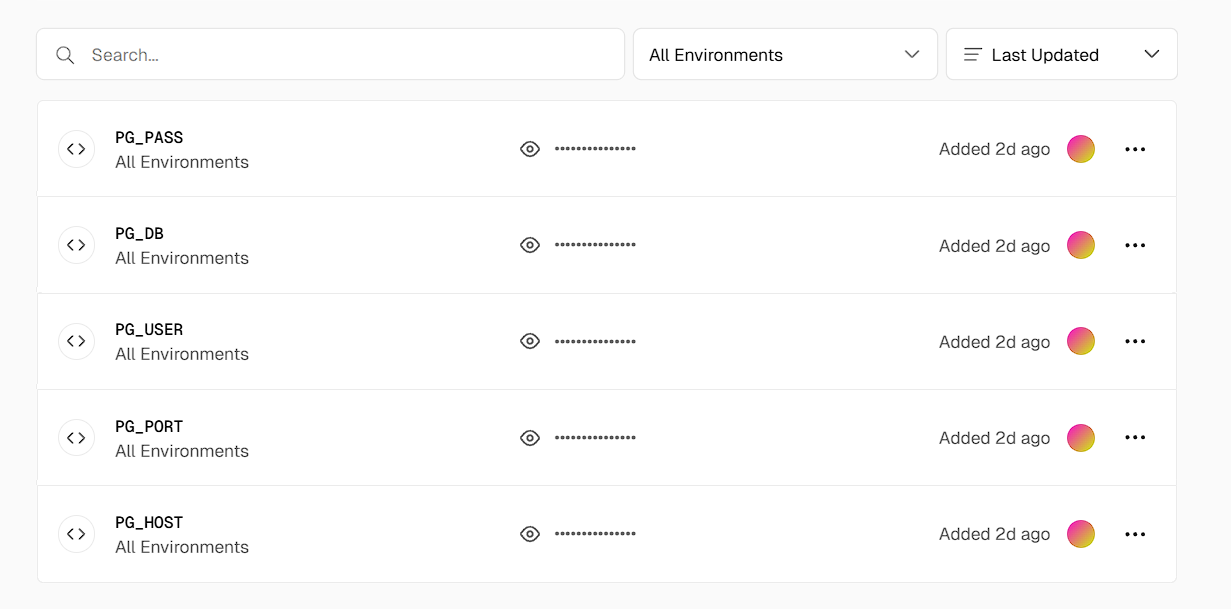Click the code icon beside PG_DB
This screenshot has height=609, width=1231.
(x=76, y=245)
